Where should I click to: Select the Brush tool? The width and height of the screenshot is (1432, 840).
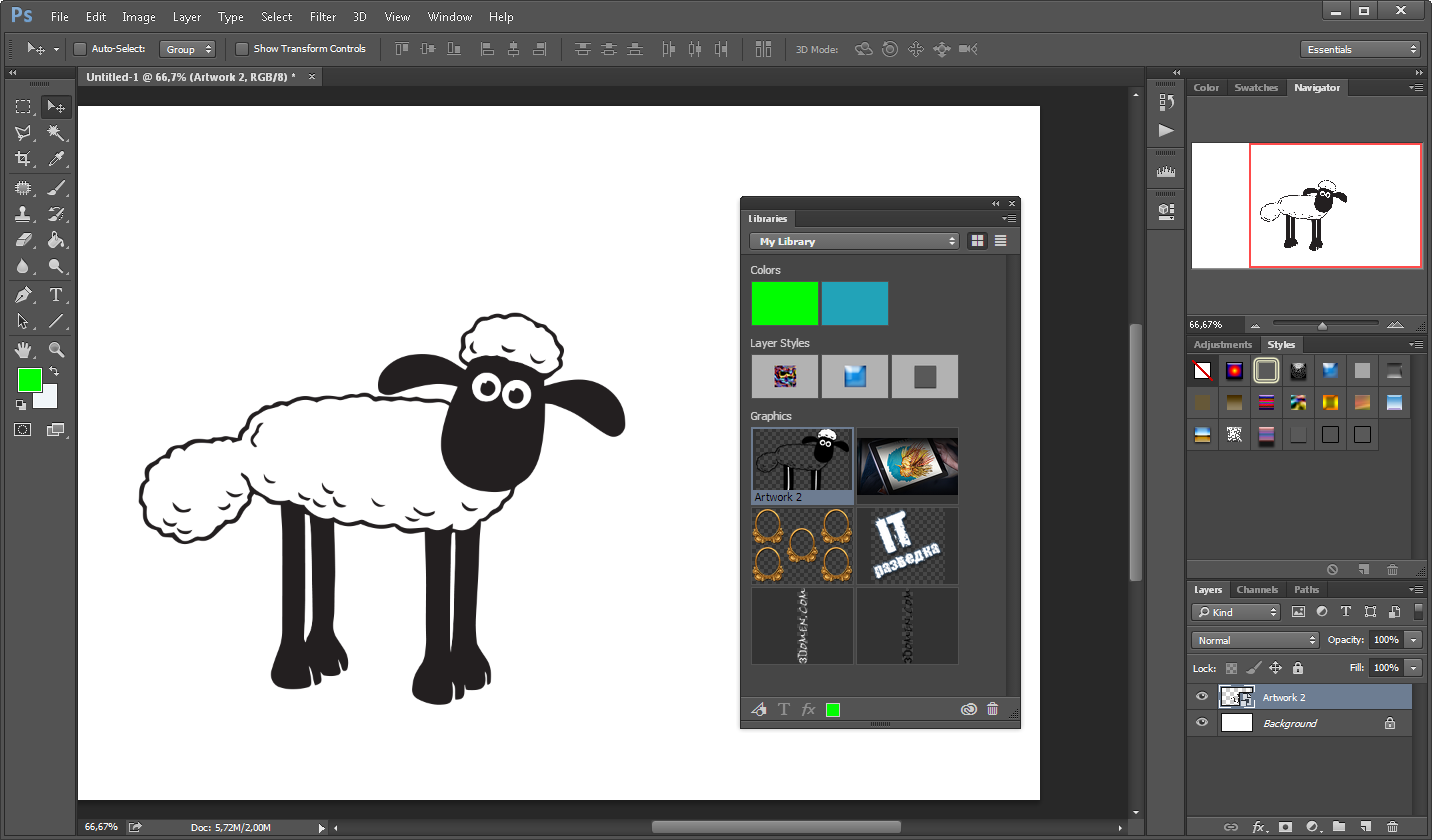tap(57, 188)
